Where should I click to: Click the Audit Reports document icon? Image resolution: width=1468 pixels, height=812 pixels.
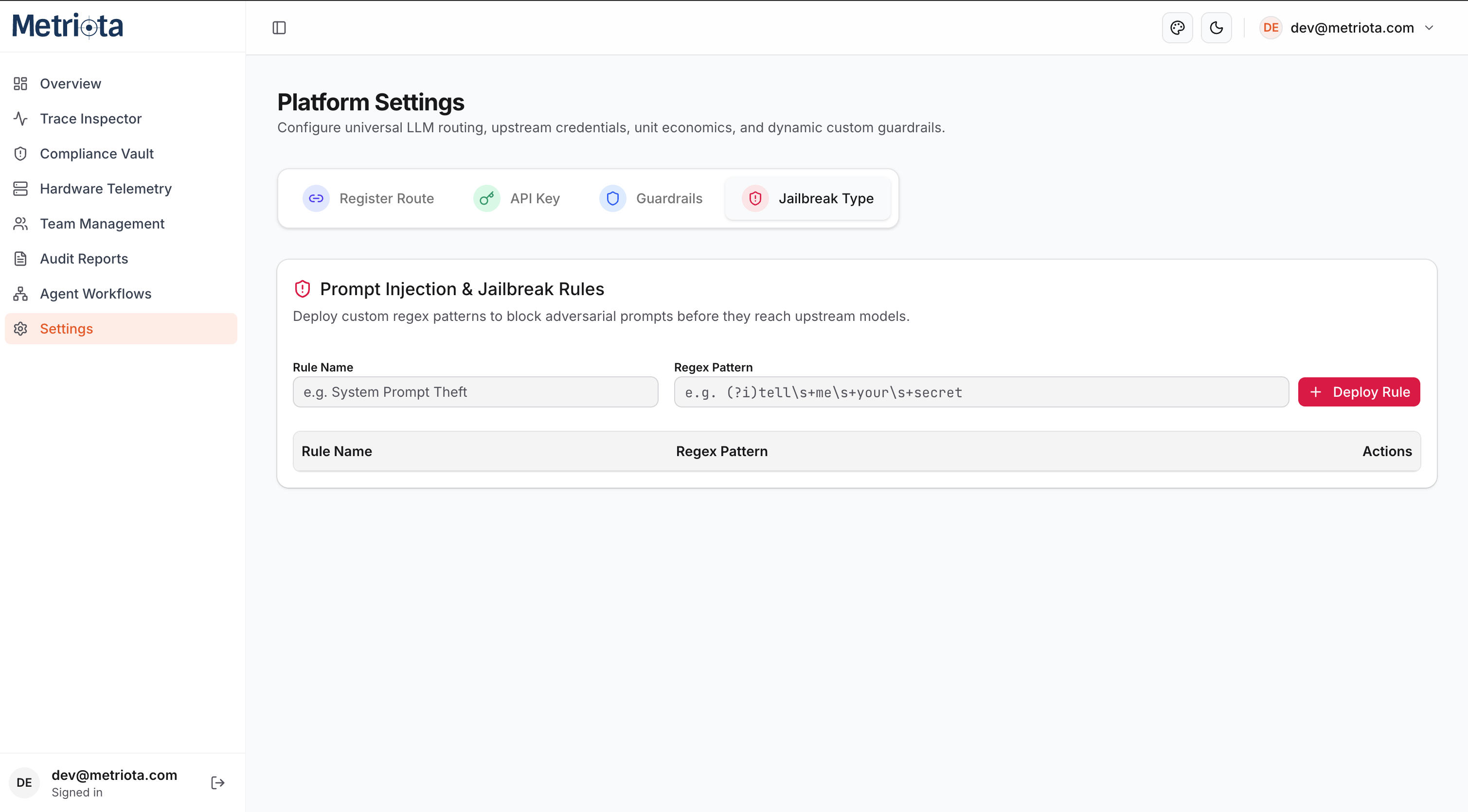point(20,259)
